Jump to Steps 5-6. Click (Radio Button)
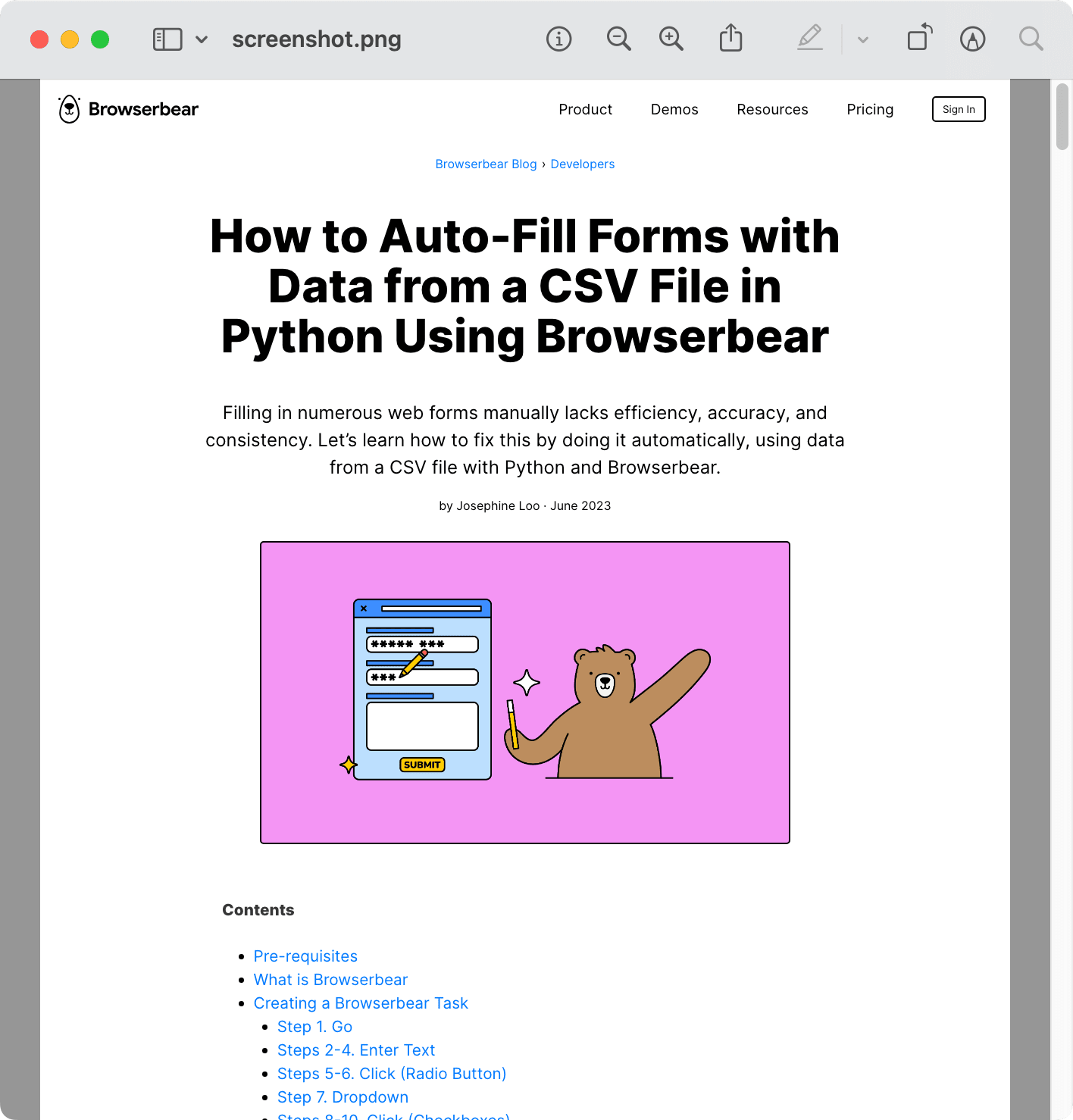Image resolution: width=1073 pixels, height=1120 pixels. click(x=392, y=1074)
